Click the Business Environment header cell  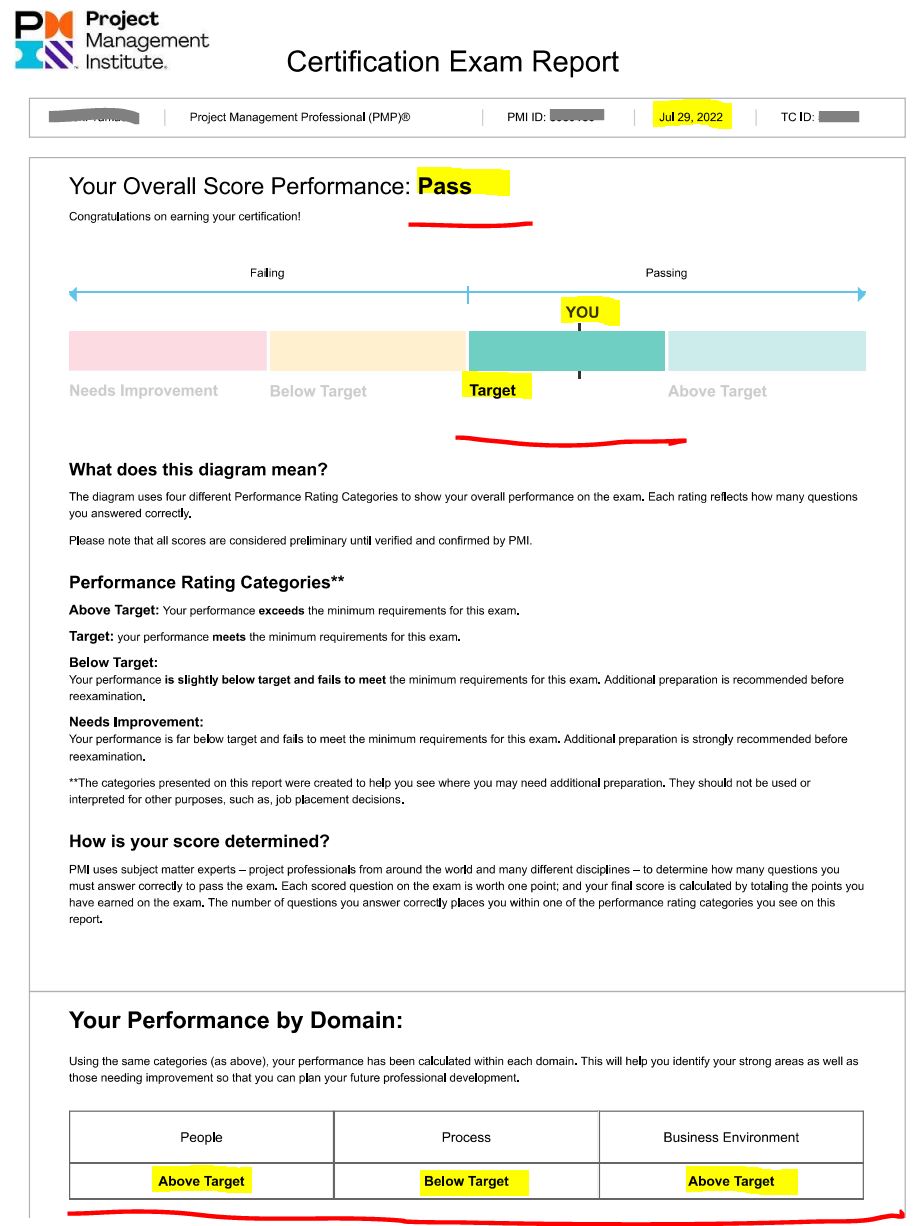pyautogui.click(x=731, y=1137)
